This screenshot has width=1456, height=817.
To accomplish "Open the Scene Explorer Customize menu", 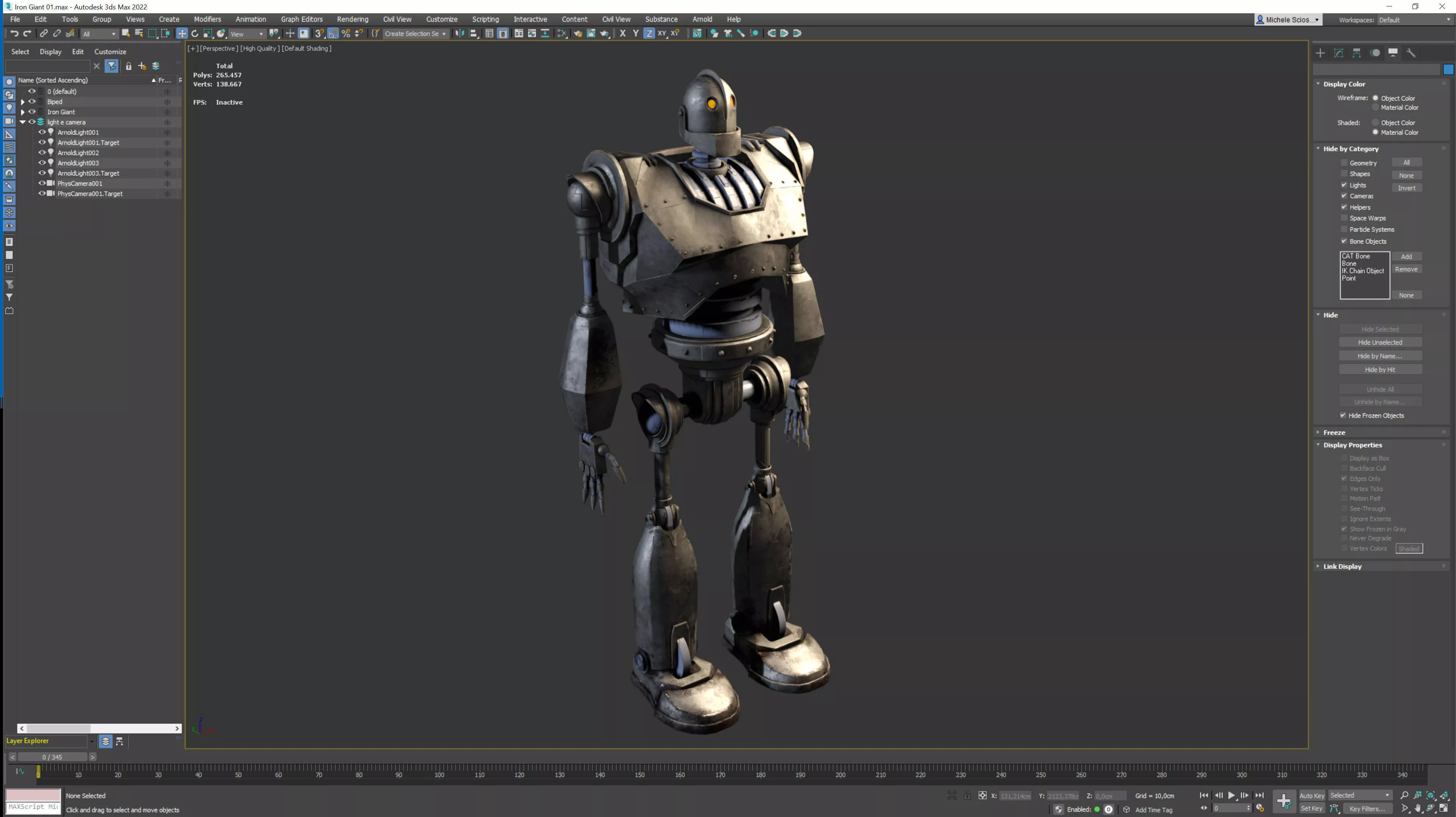I will tap(110, 51).
